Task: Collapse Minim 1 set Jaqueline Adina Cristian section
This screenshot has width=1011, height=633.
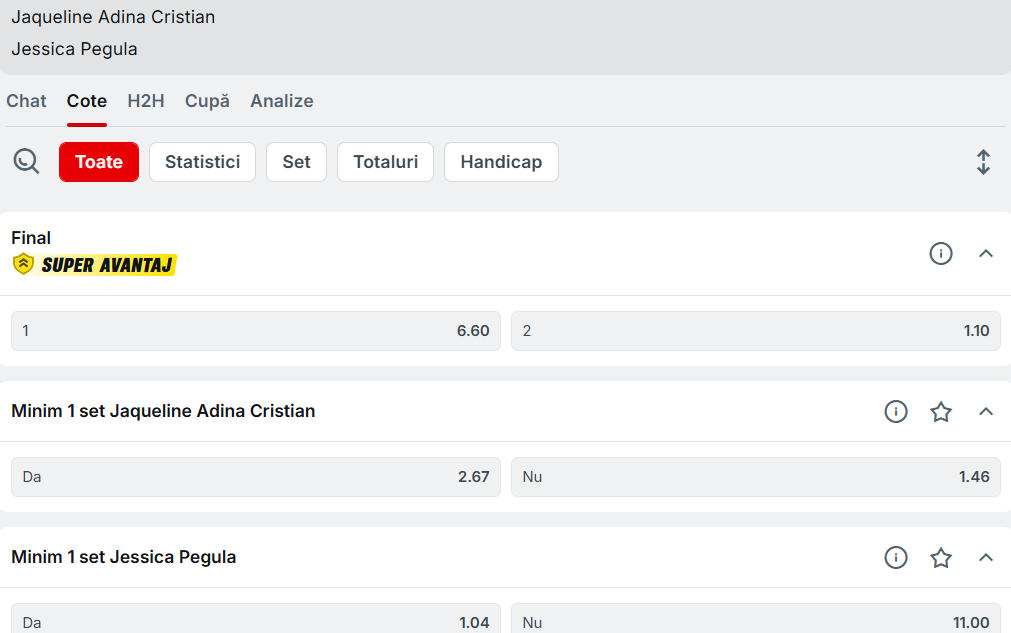Action: click(x=986, y=411)
